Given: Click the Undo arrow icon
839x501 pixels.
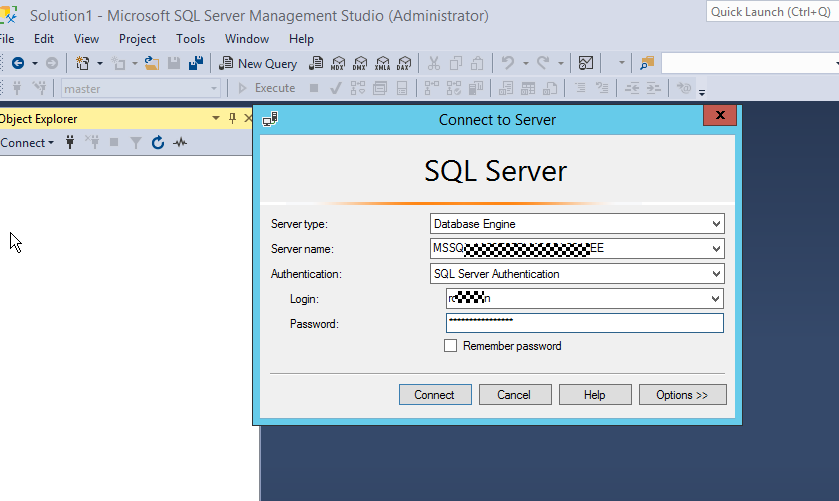Looking at the screenshot, I should coord(508,63).
